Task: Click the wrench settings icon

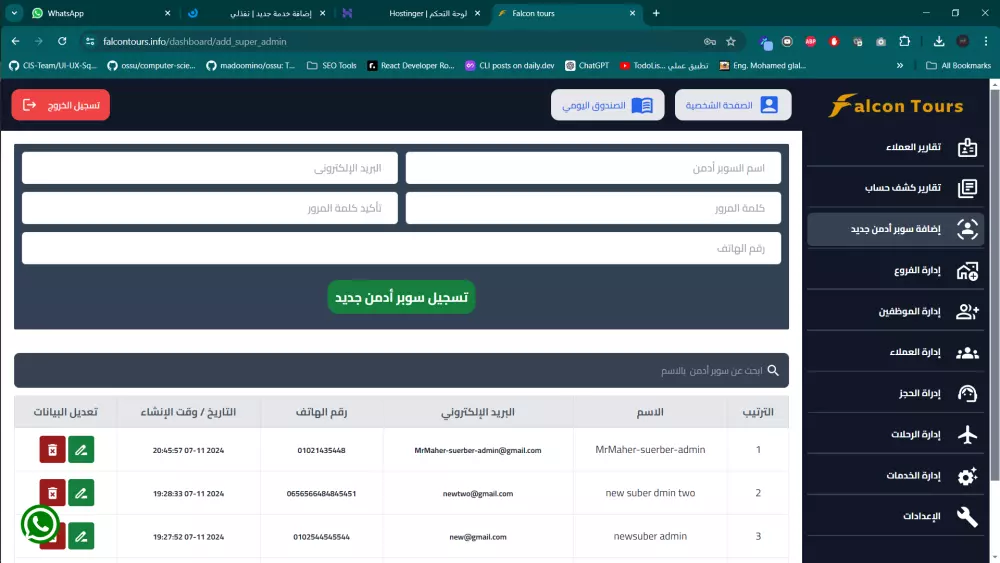Action: tap(967, 516)
